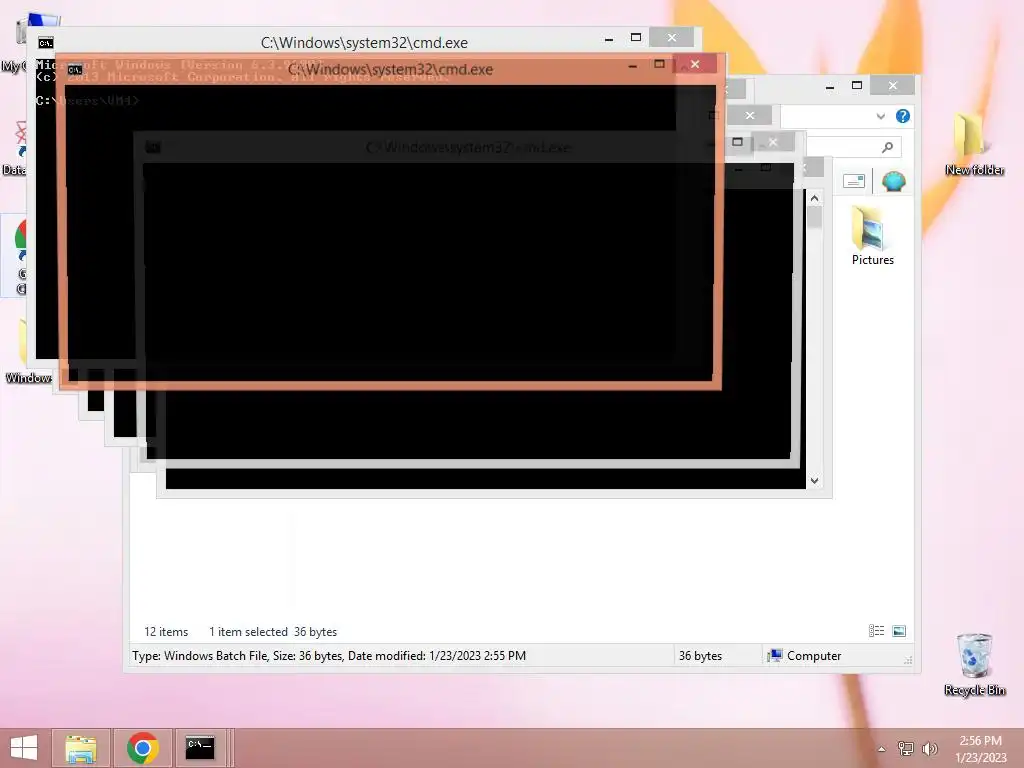
Task: Maximize the orange cmd.exe window
Action: click(660, 64)
